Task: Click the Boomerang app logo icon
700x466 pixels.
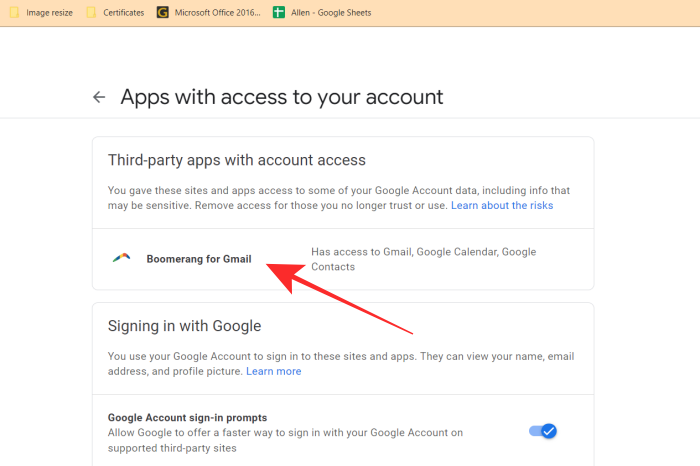Action: click(x=121, y=258)
